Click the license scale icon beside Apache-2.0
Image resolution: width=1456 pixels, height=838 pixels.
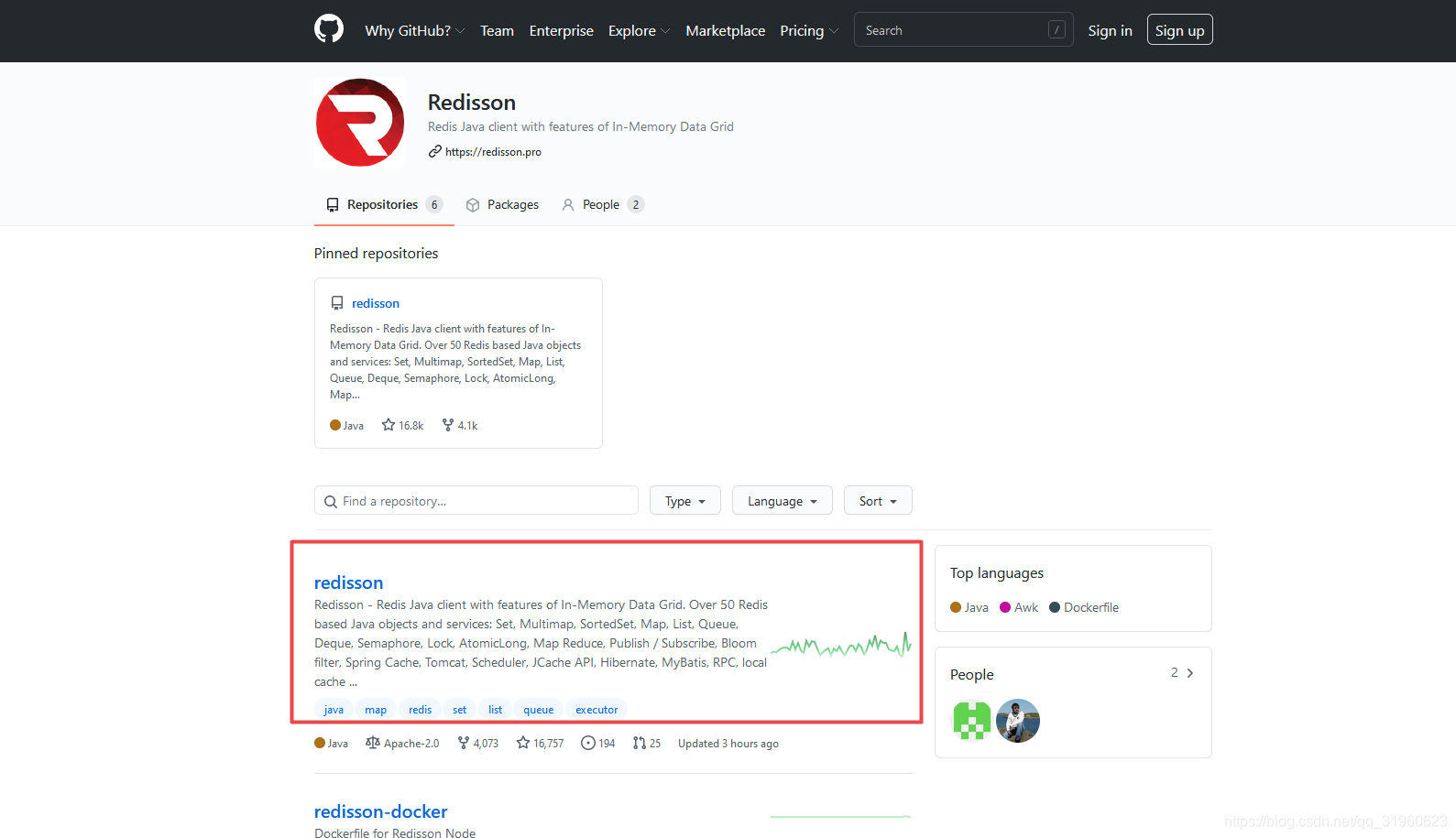(x=373, y=743)
